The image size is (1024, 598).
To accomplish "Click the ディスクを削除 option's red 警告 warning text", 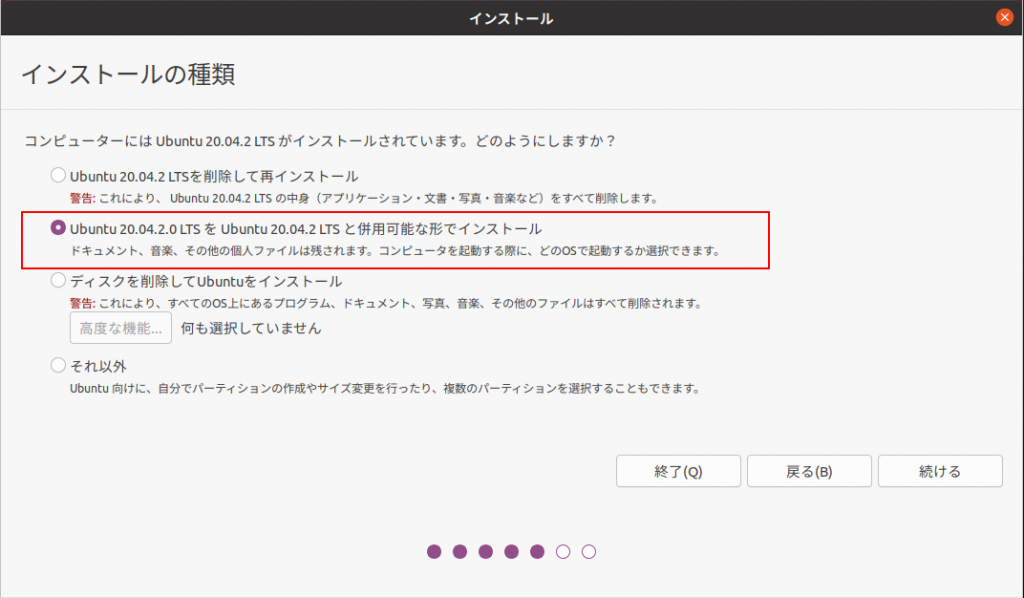I will pyautogui.click(x=82, y=303).
